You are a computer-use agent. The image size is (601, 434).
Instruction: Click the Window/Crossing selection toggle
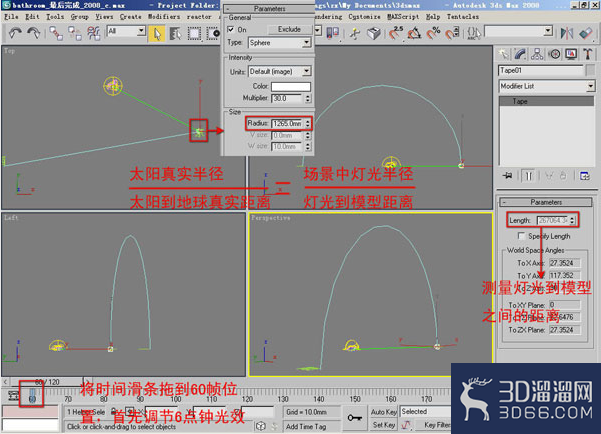coord(213,33)
